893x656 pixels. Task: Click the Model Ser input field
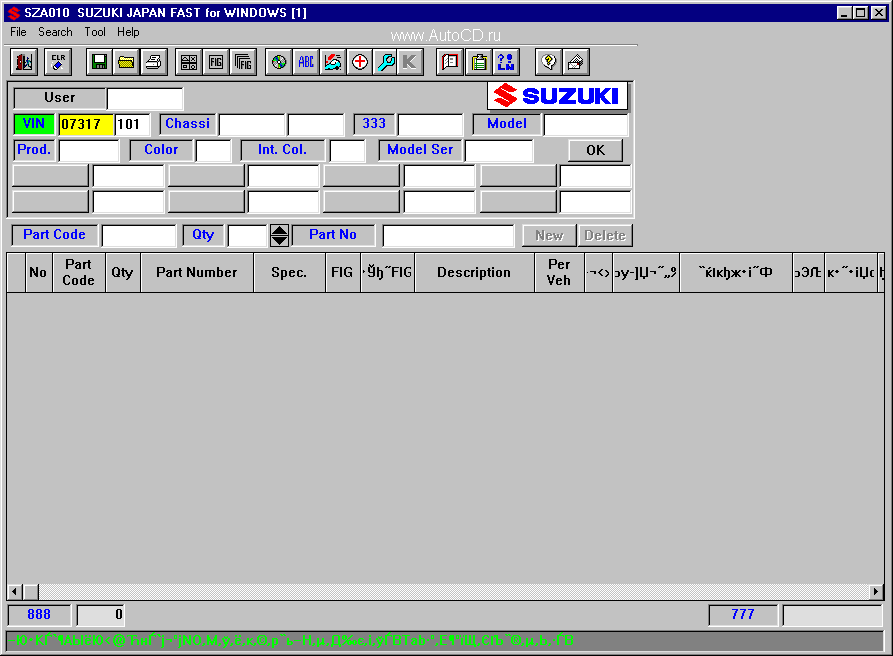[x=499, y=150]
